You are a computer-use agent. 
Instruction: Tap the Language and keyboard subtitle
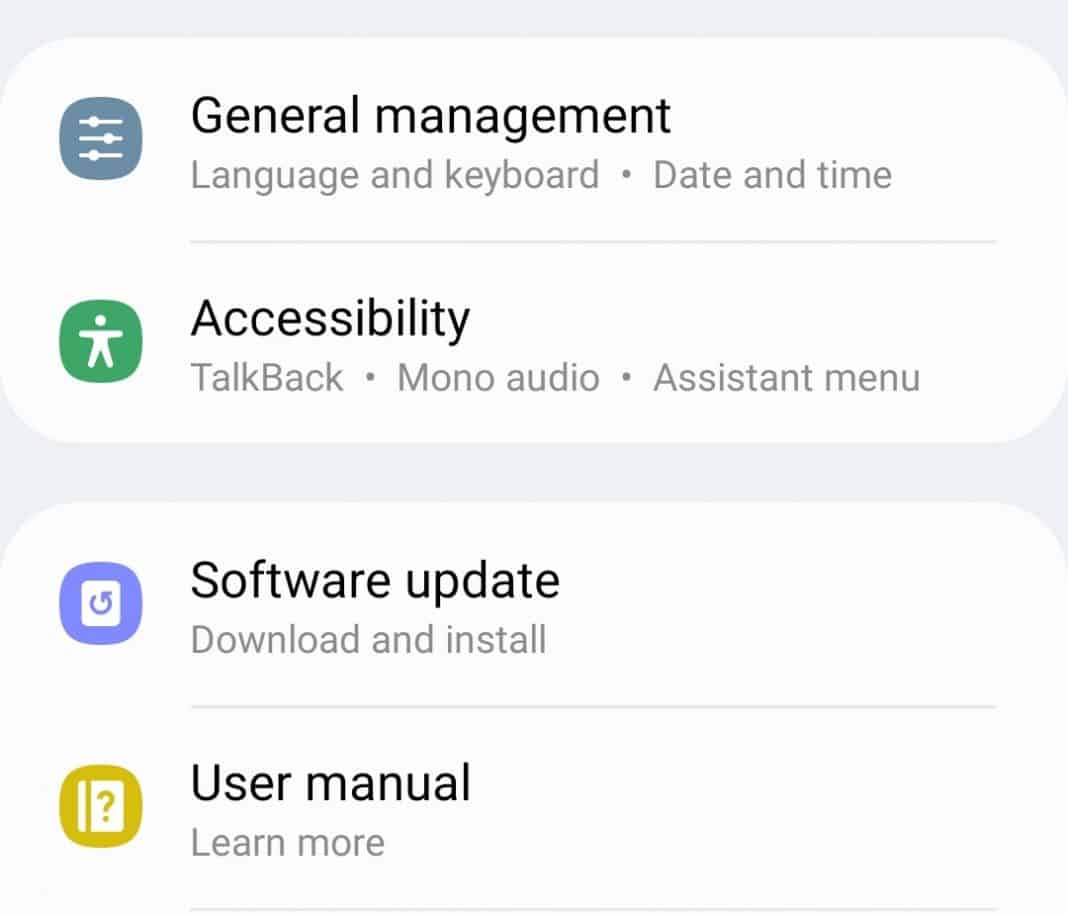[x=395, y=175]
